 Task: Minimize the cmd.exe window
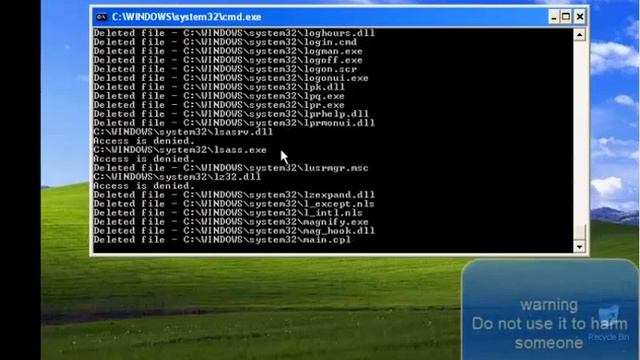coord(553,17)
